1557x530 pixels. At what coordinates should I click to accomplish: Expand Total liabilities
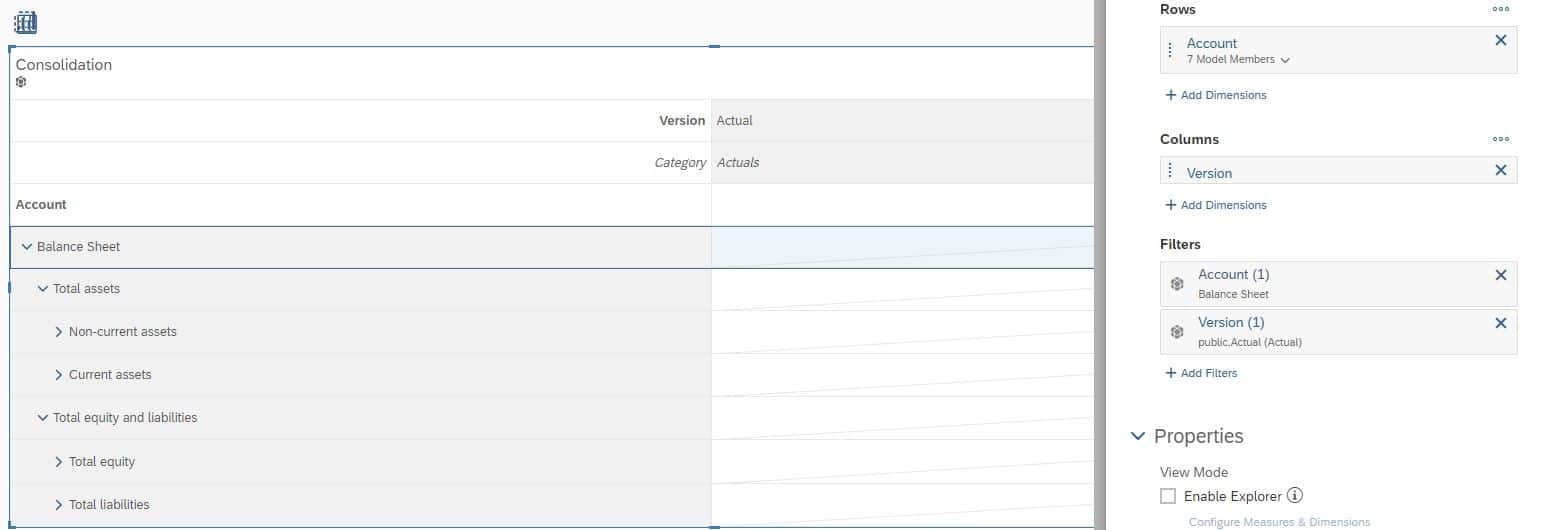coord(59,505)
